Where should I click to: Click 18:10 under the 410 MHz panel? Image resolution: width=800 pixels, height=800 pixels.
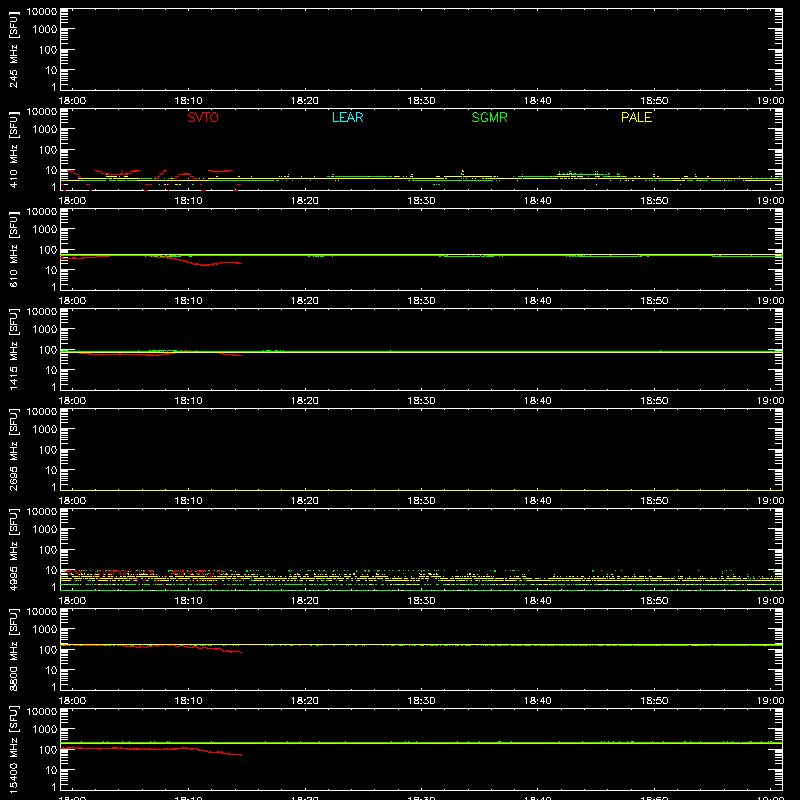tap(189, 201)
